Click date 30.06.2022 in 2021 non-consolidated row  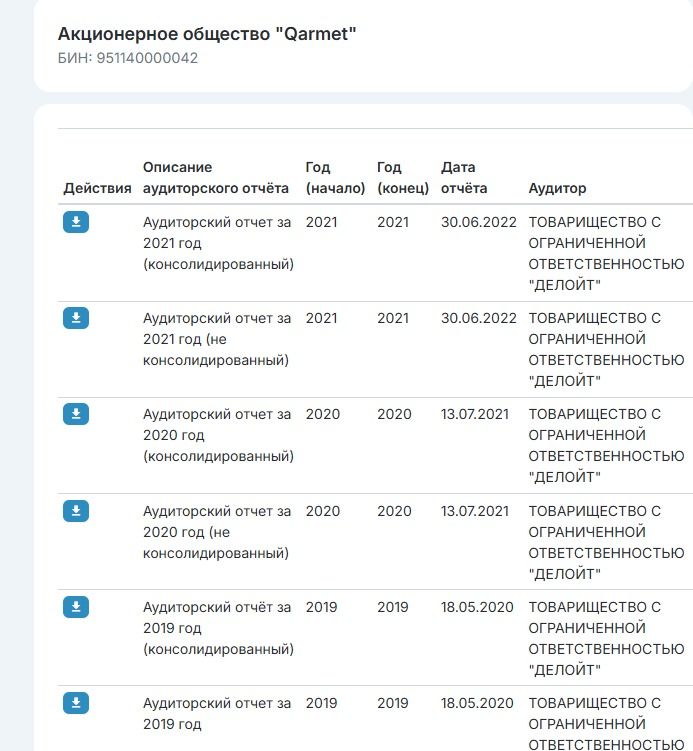(478, 318)
